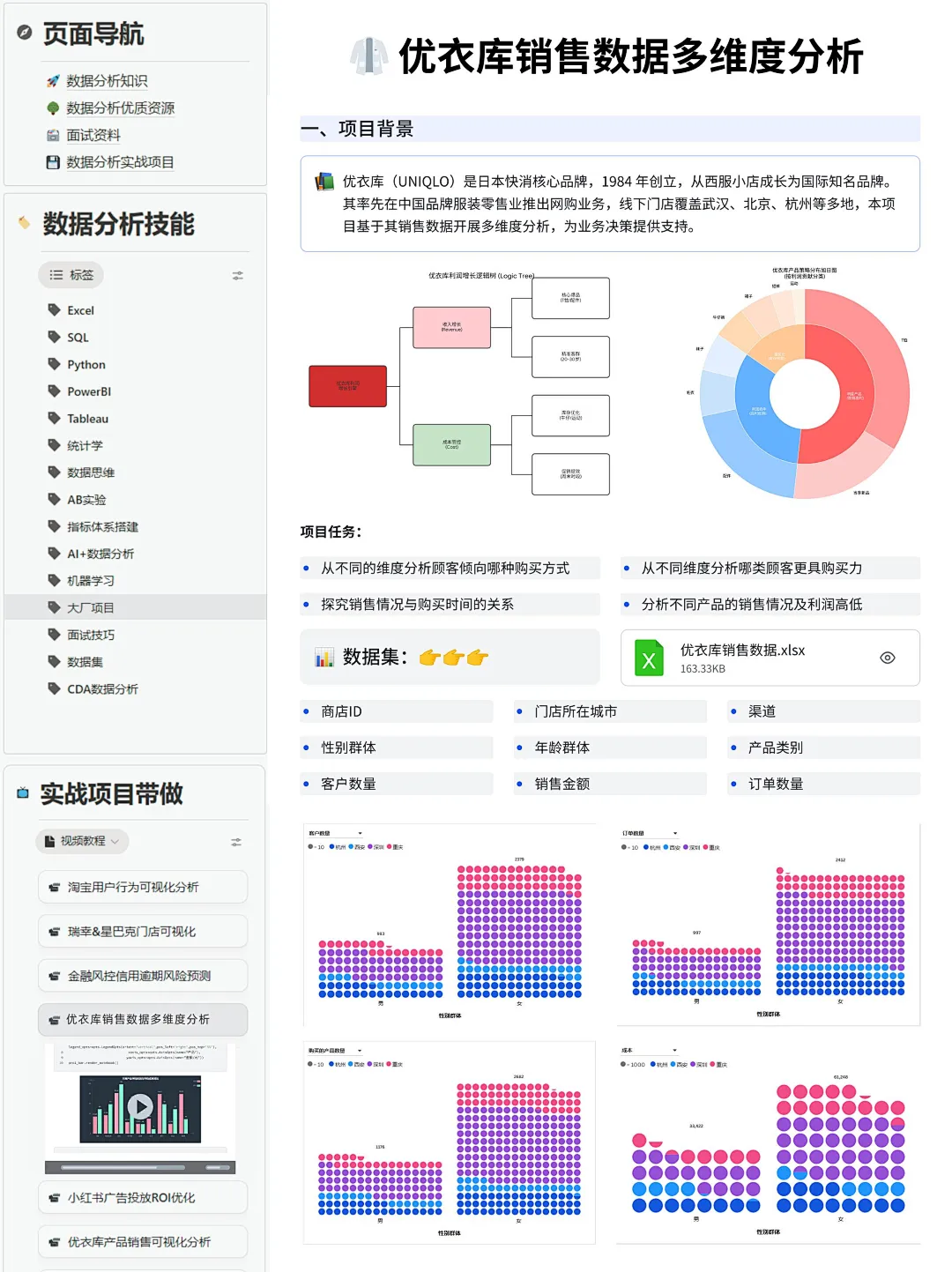Click the sunburst product category chart
This screenshot has width=952, height=1272.
point(805,394)
